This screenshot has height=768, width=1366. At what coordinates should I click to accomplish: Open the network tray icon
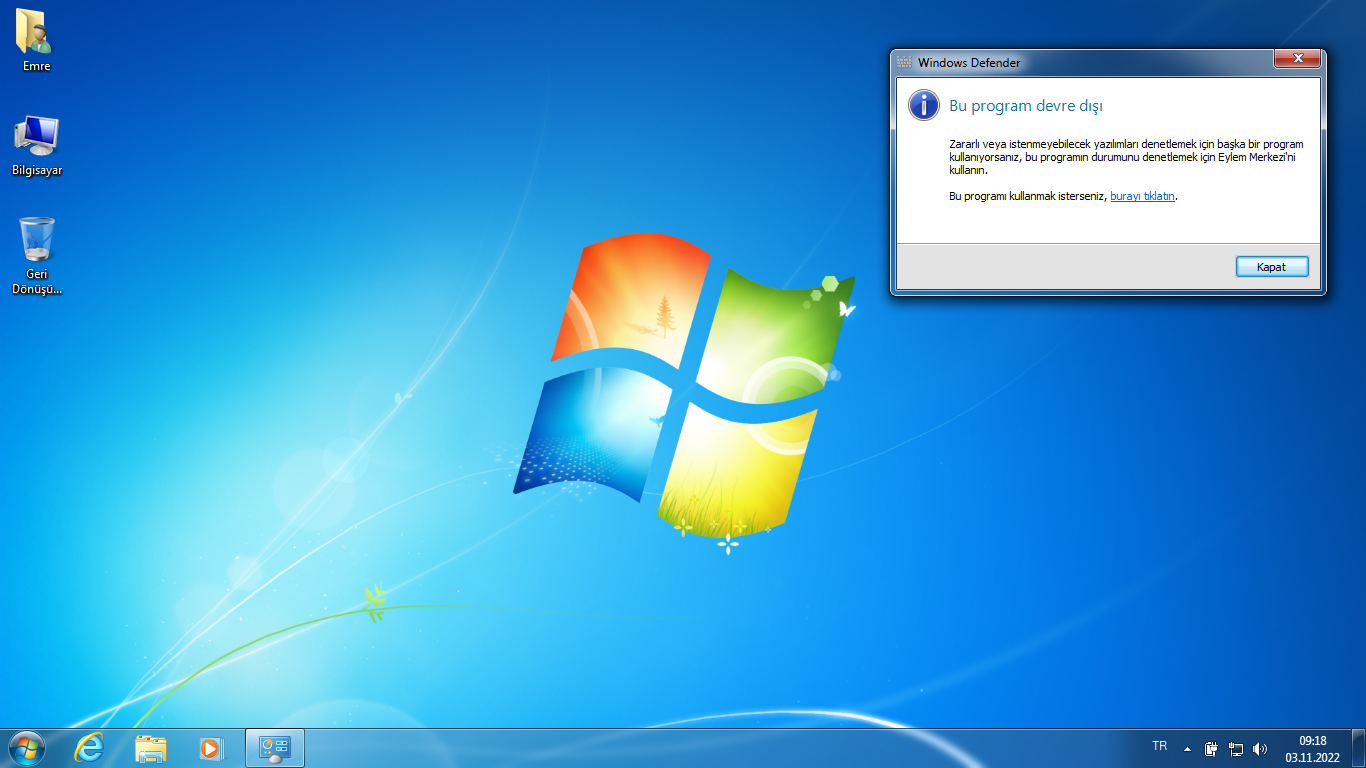tap(1236, 748)
